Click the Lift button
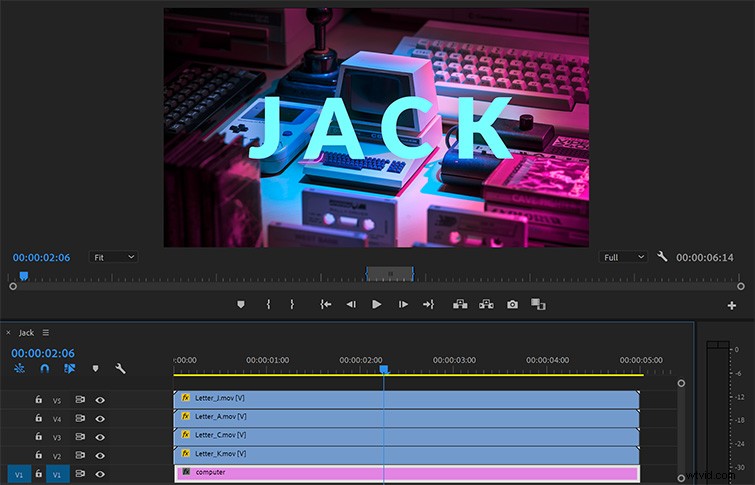755x485 pixels. point(460,304)
